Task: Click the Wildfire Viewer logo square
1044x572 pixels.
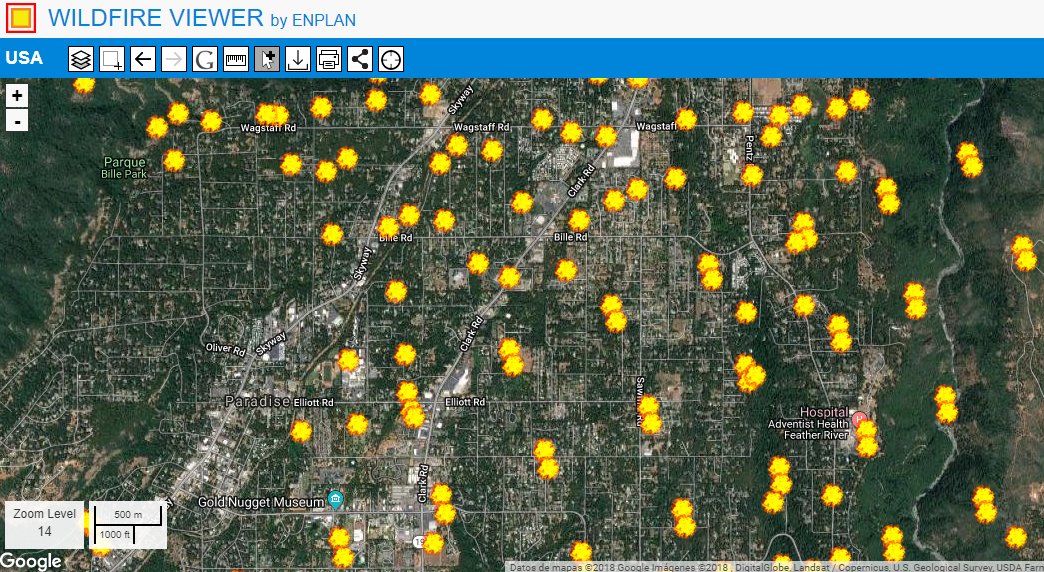Action: tap(21, 18)
